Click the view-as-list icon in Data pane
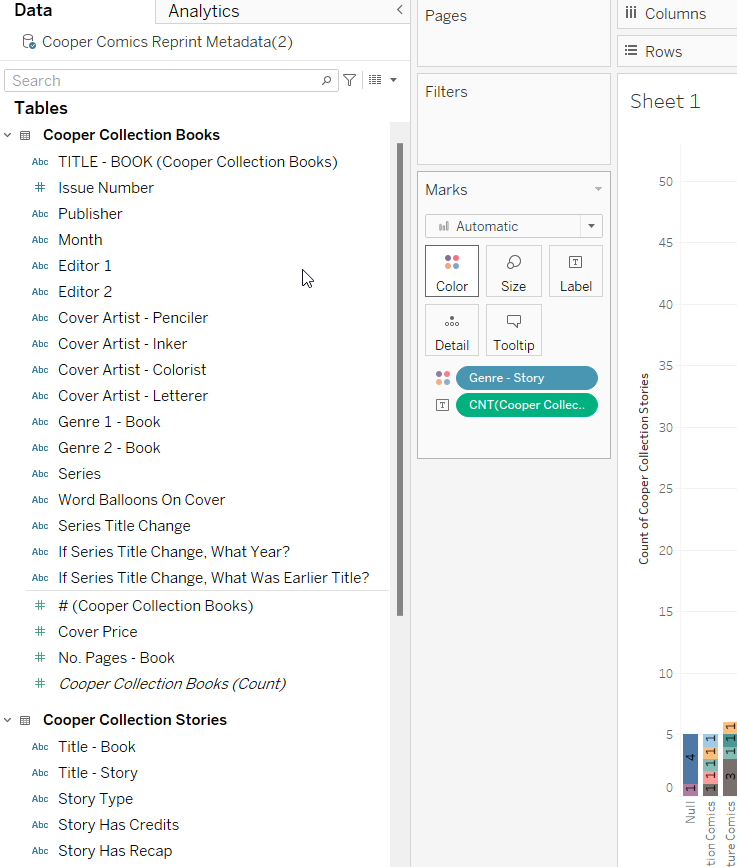Screen dimensions: 737x867 click(x=376, y=80)
